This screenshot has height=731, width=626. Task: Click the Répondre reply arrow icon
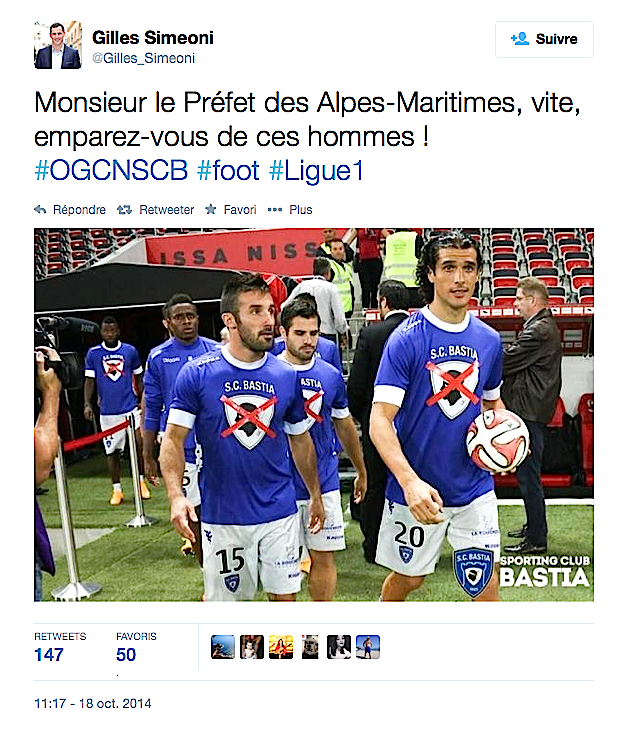41,210
